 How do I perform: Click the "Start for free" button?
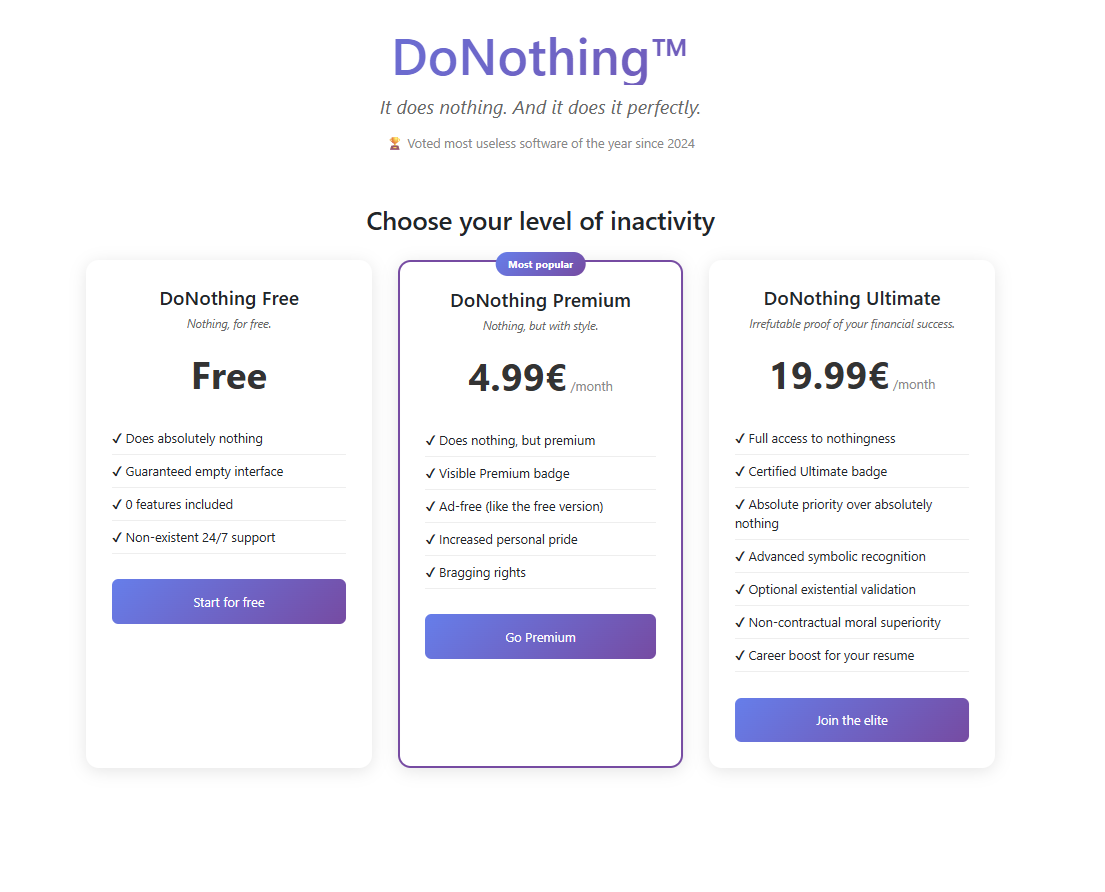click(x=228, y=601)
